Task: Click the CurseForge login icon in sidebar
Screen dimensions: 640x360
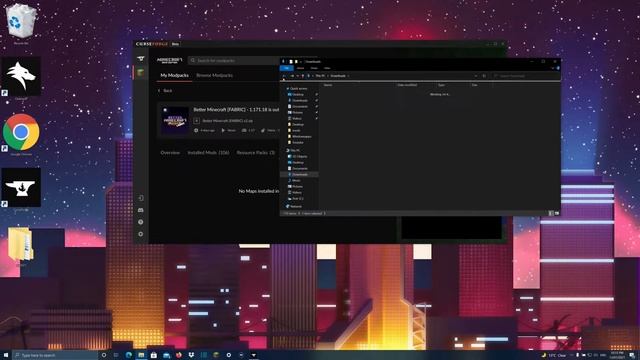Action: 141,198
